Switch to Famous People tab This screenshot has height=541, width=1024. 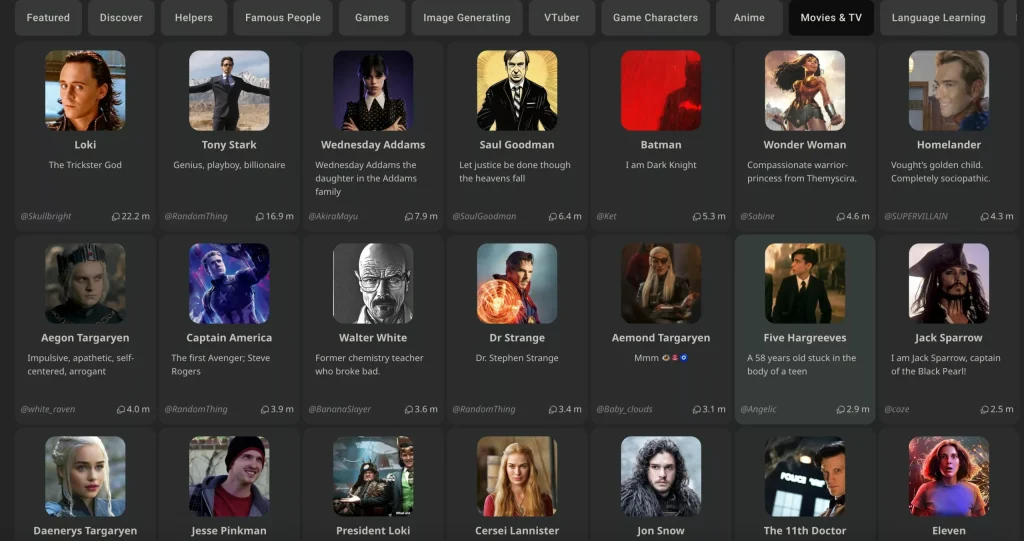point(283,18)
